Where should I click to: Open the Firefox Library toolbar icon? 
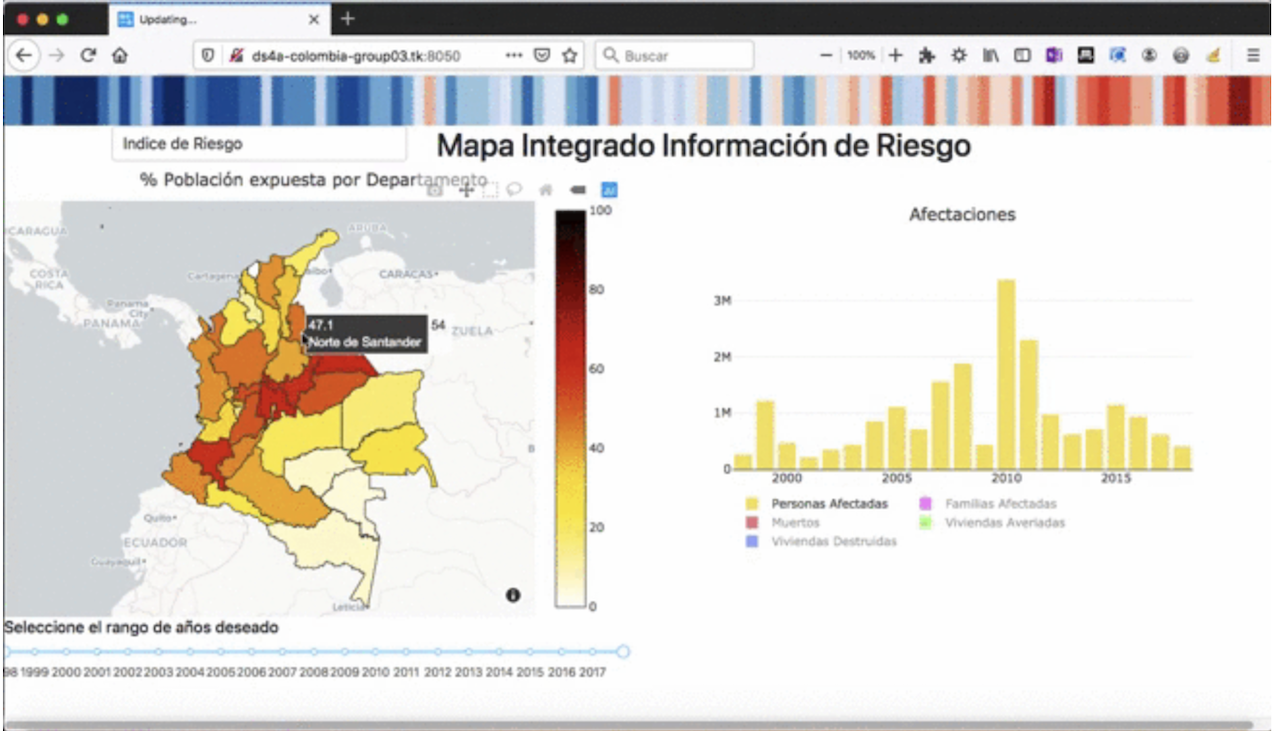coord(991,56)
